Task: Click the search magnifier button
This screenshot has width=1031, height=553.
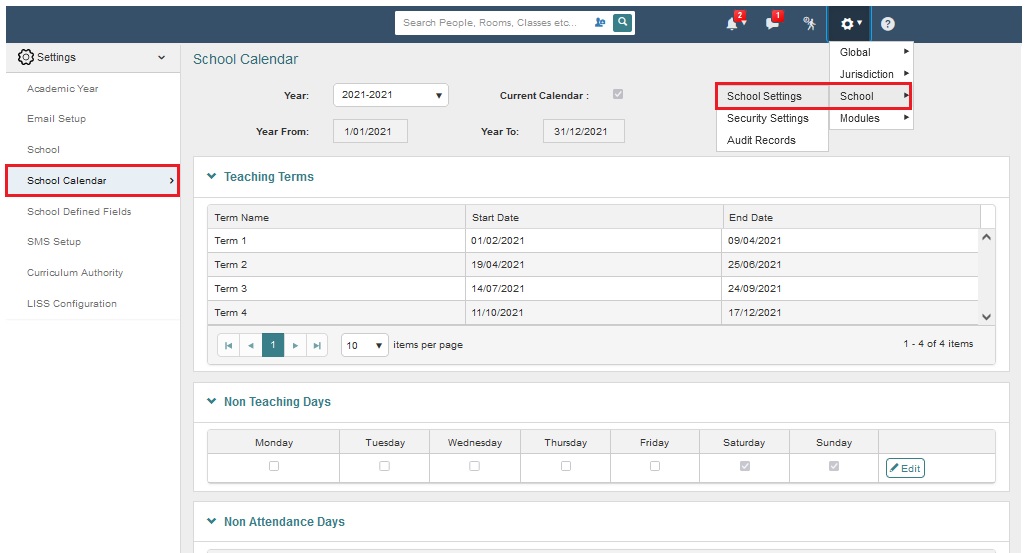Action: click(622, 22)
